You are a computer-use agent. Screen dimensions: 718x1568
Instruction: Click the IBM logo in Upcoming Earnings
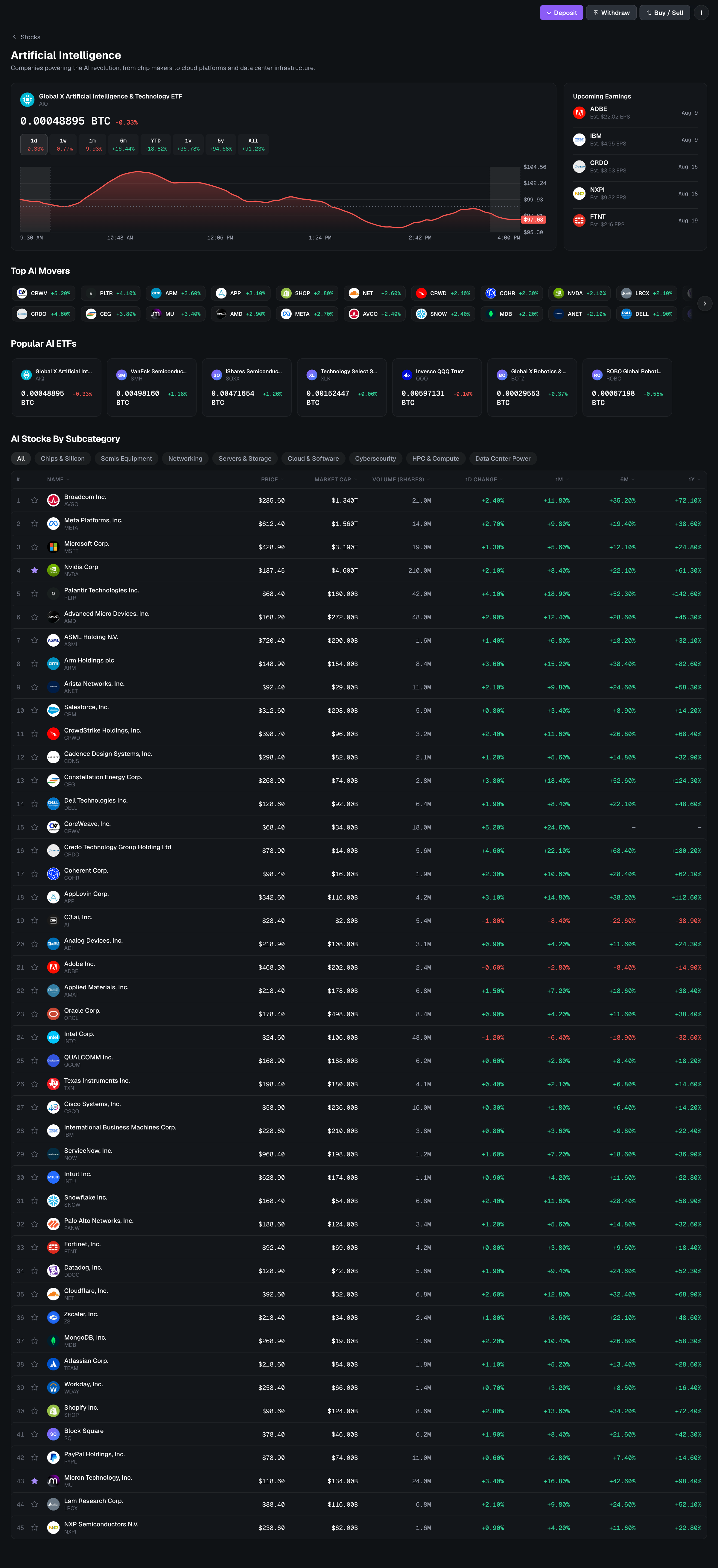[579, 139]
